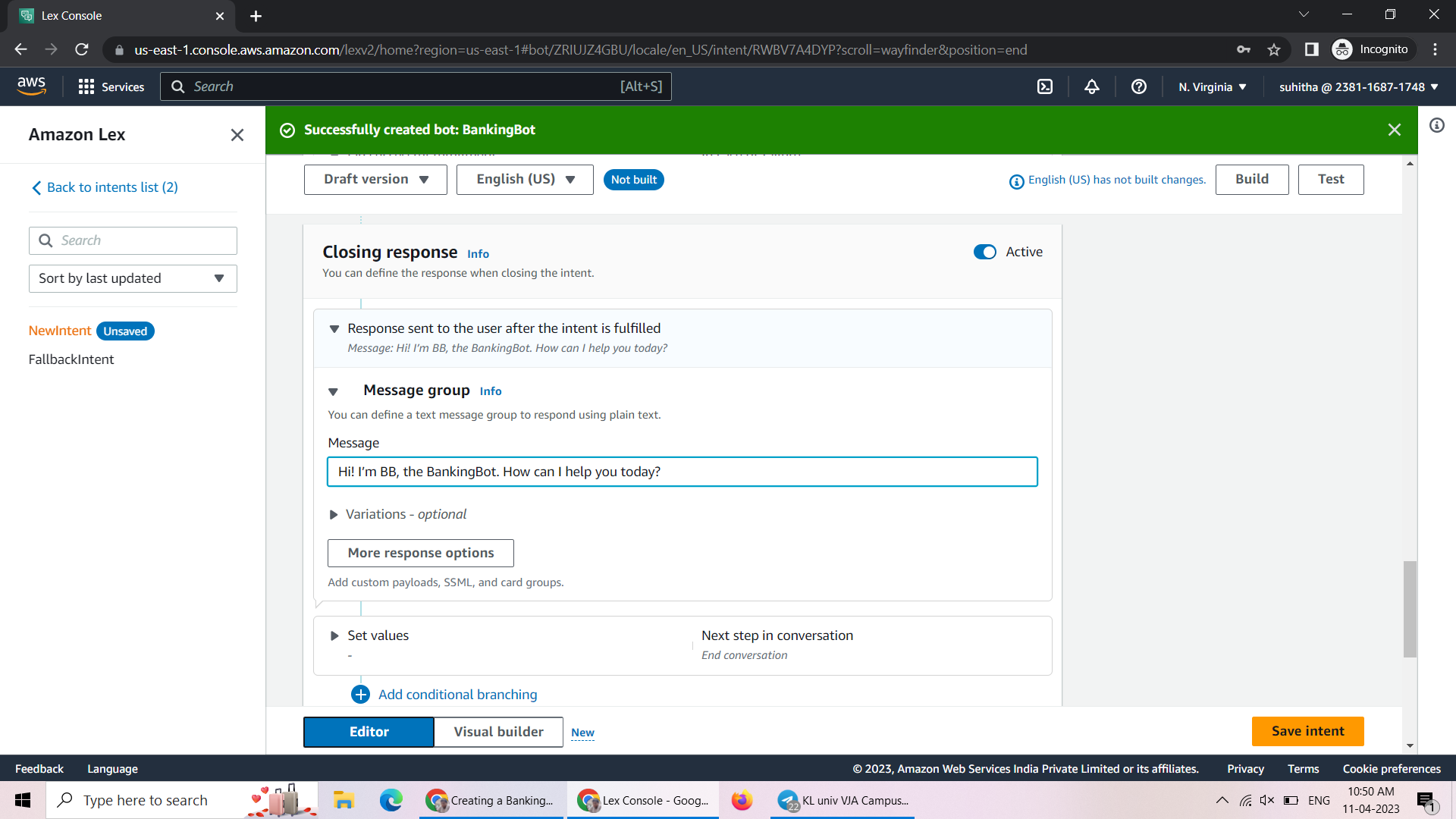This screenshot has height=819, width=1456.
Task: Launch Firefox from the taskbar
Action: point(742,800)
